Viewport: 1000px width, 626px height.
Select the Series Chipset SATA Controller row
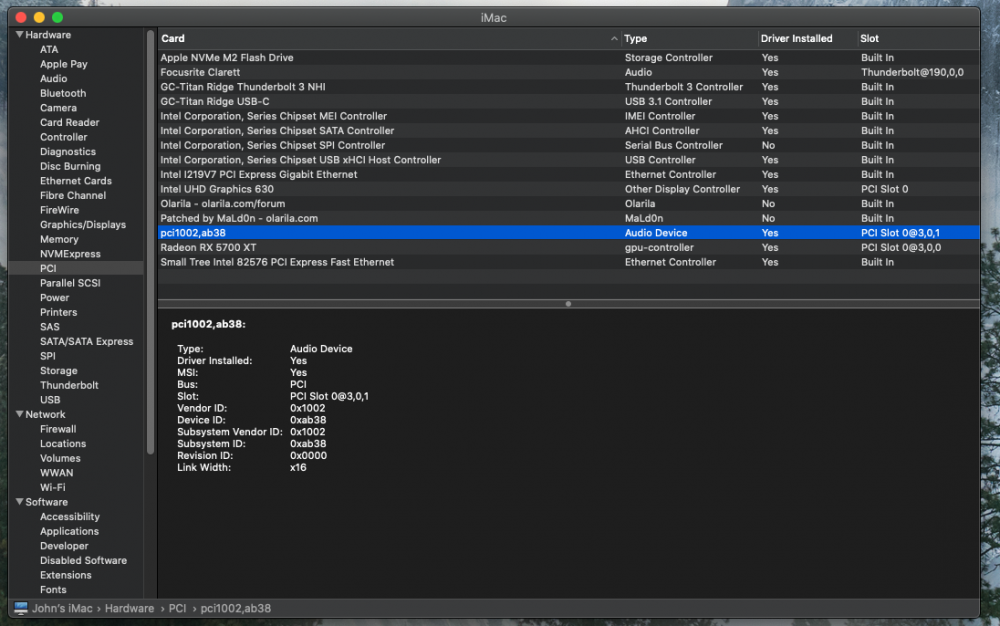(568, 131)
